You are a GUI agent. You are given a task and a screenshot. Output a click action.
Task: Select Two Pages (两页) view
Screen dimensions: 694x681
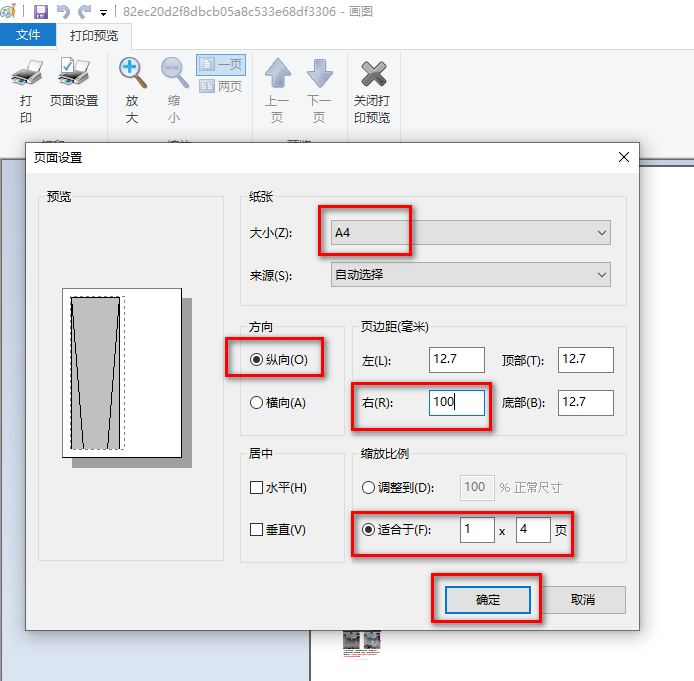[220, 87]
